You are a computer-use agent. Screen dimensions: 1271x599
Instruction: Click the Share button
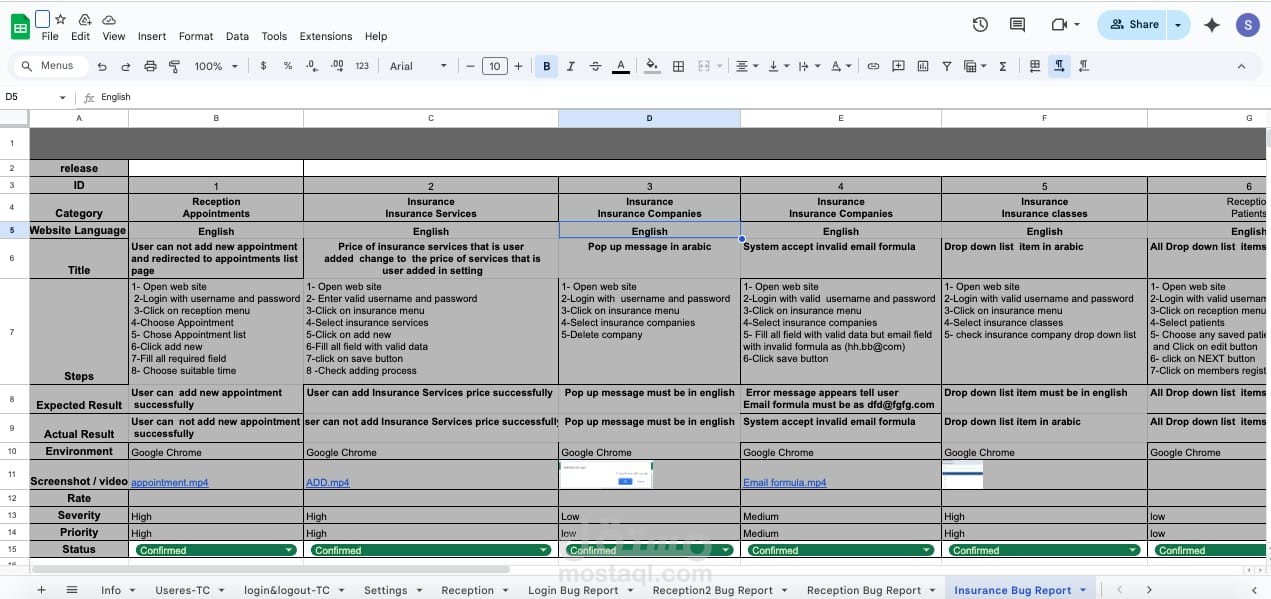click(x=1133, y=25)
